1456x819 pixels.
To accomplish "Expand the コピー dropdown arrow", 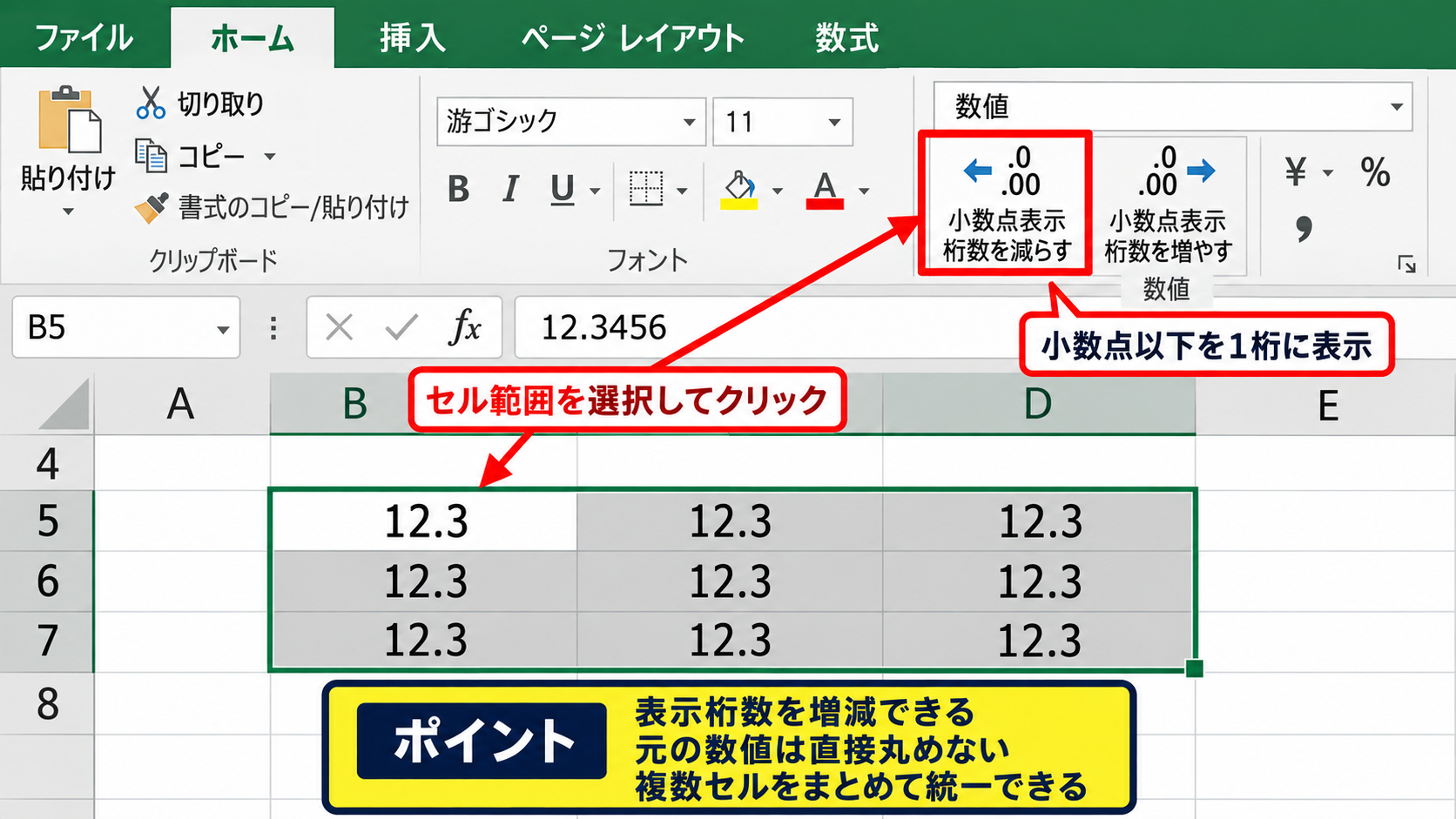I will (x=269, y=157).
